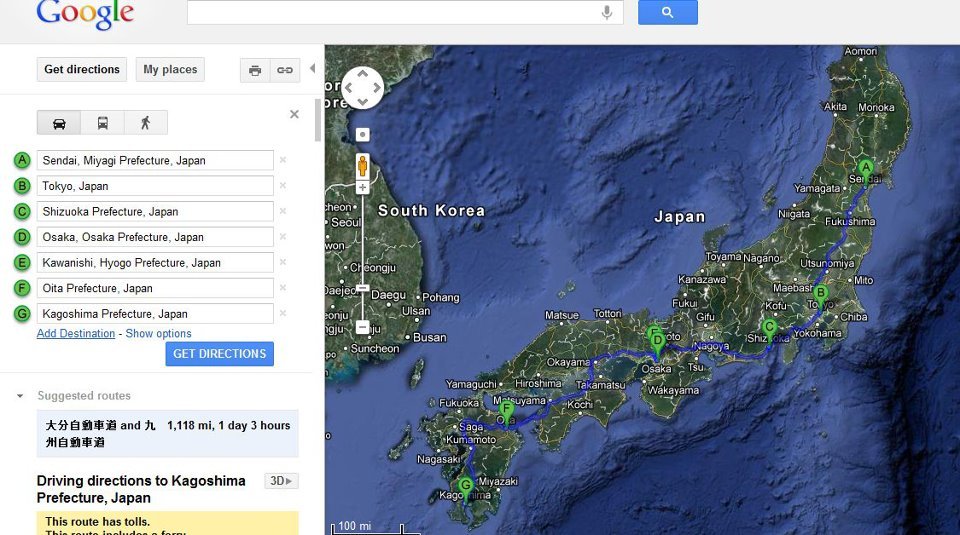960x535 pixels.
Task: Click the green marker A icon
Action: [22, 160]
